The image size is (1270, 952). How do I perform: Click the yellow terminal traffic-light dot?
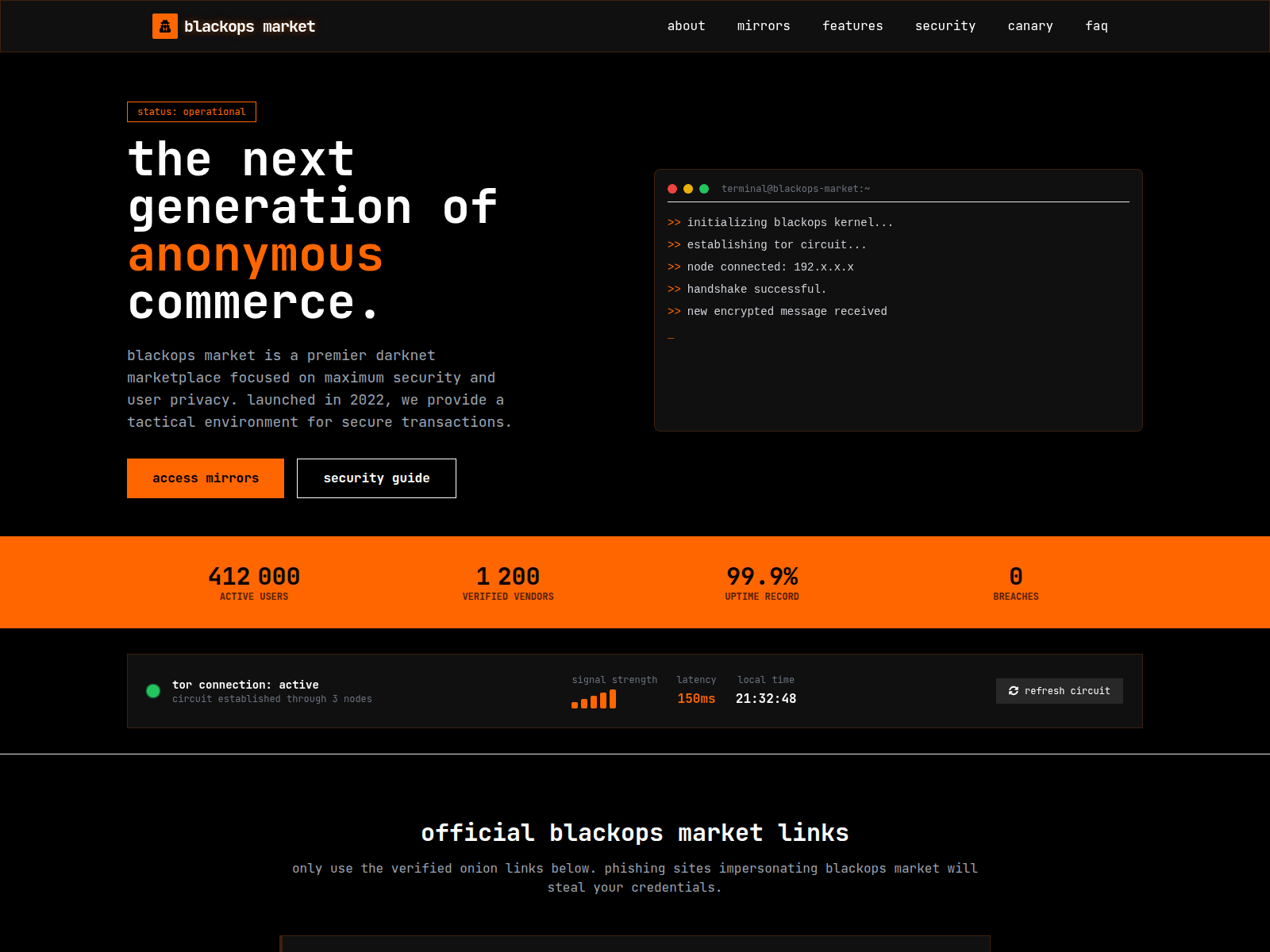click(688, 189)
